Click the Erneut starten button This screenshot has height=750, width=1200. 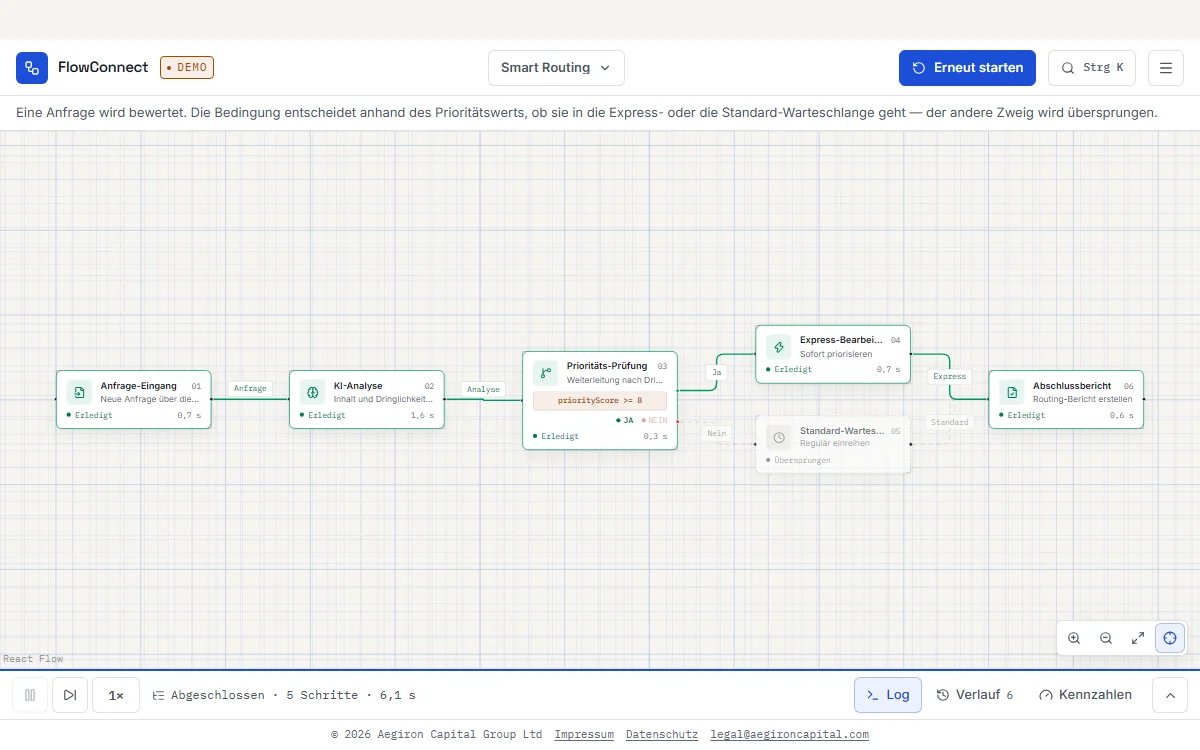click(967, 68)
